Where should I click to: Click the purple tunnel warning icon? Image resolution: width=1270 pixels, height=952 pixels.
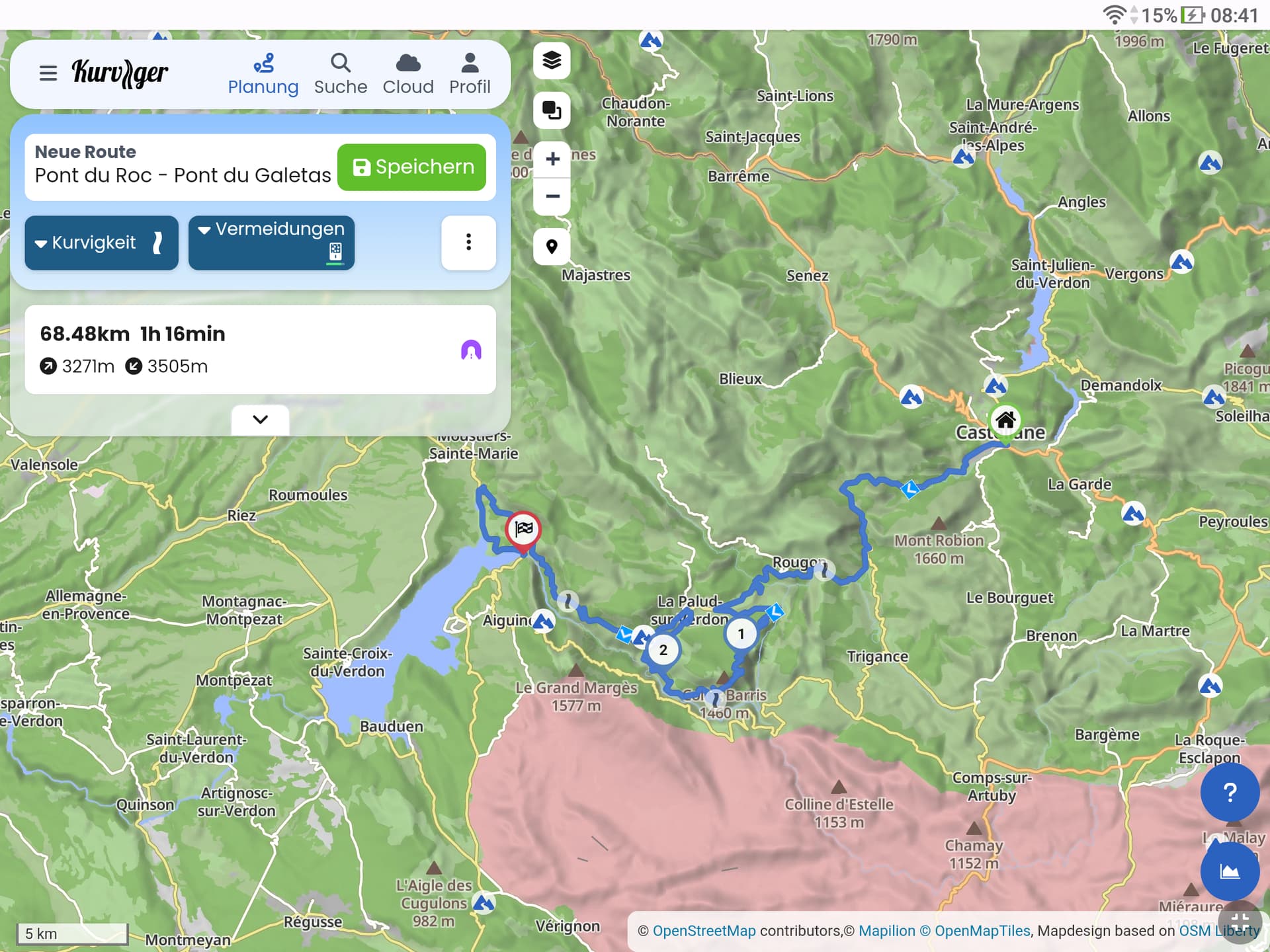[470, 350]
